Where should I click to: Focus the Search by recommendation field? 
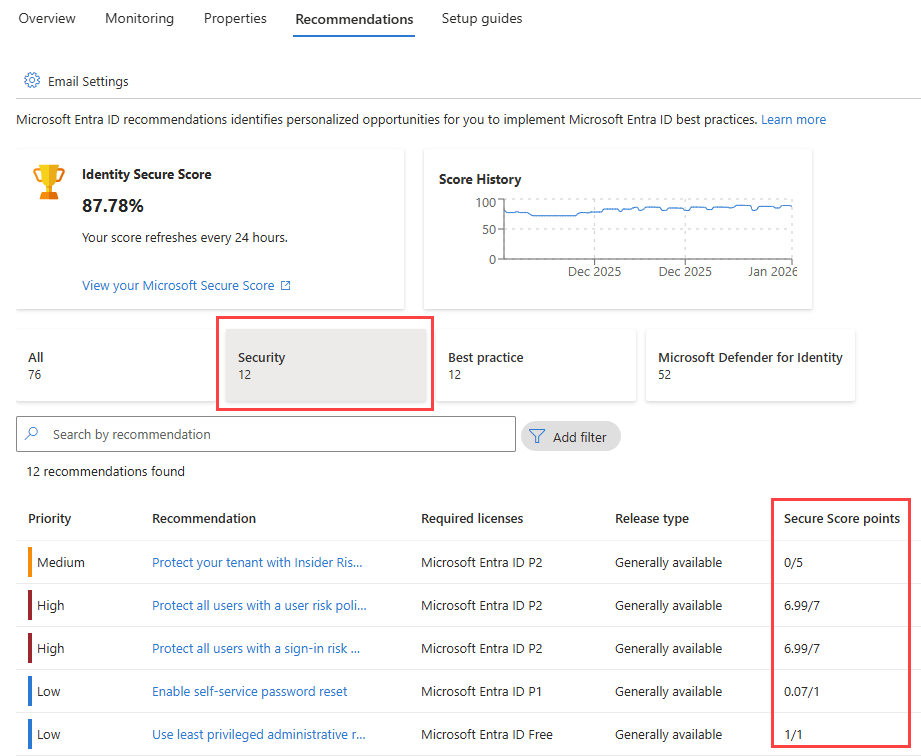click(x=266, y=434)
